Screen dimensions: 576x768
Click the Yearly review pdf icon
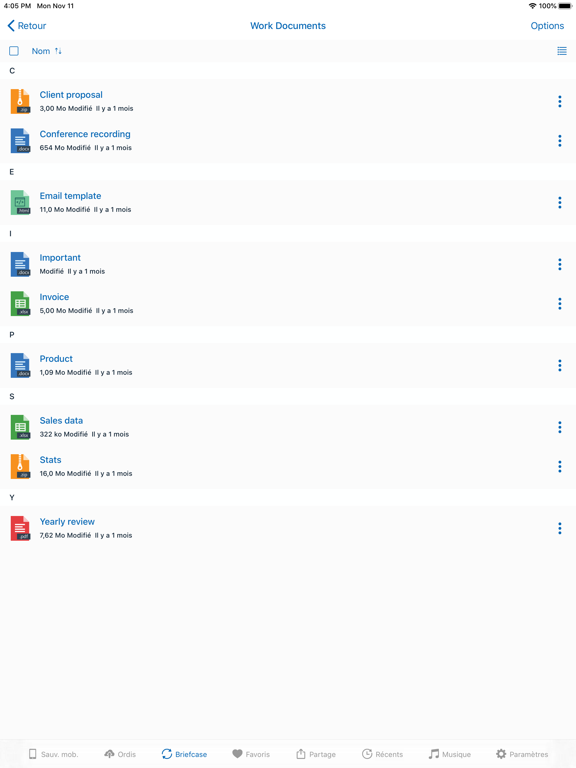pos(20,528)
